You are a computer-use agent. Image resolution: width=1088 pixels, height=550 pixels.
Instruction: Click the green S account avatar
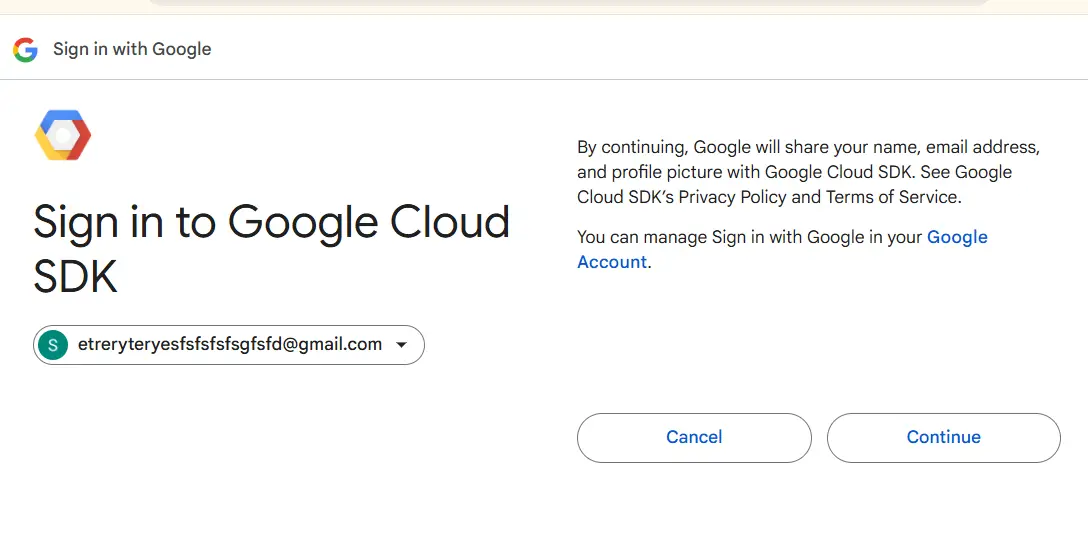(53, 345)
